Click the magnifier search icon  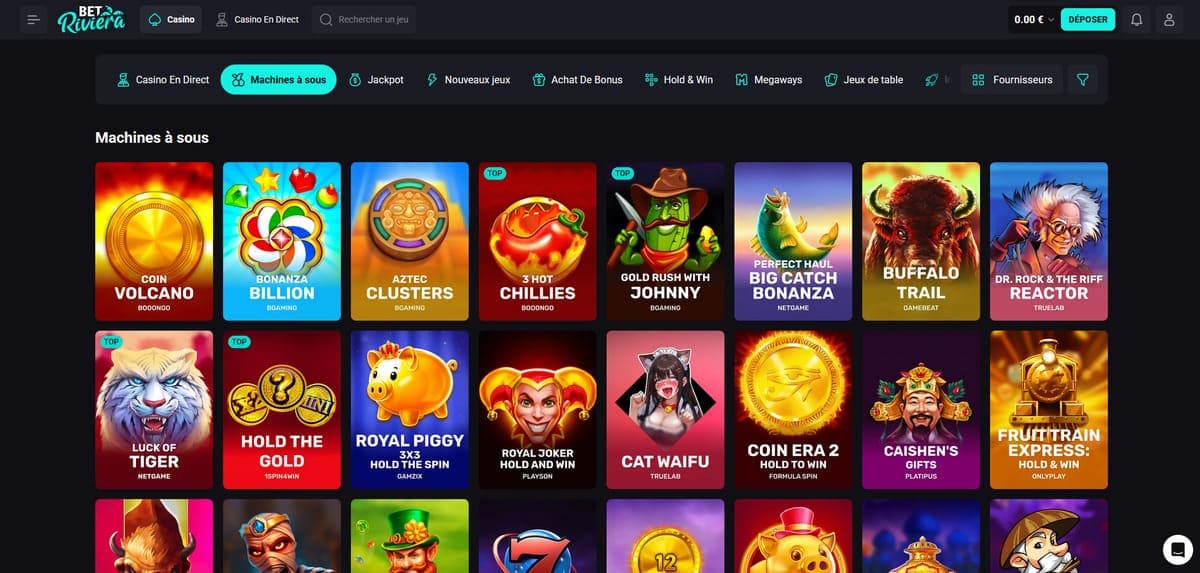pos(327,19)
